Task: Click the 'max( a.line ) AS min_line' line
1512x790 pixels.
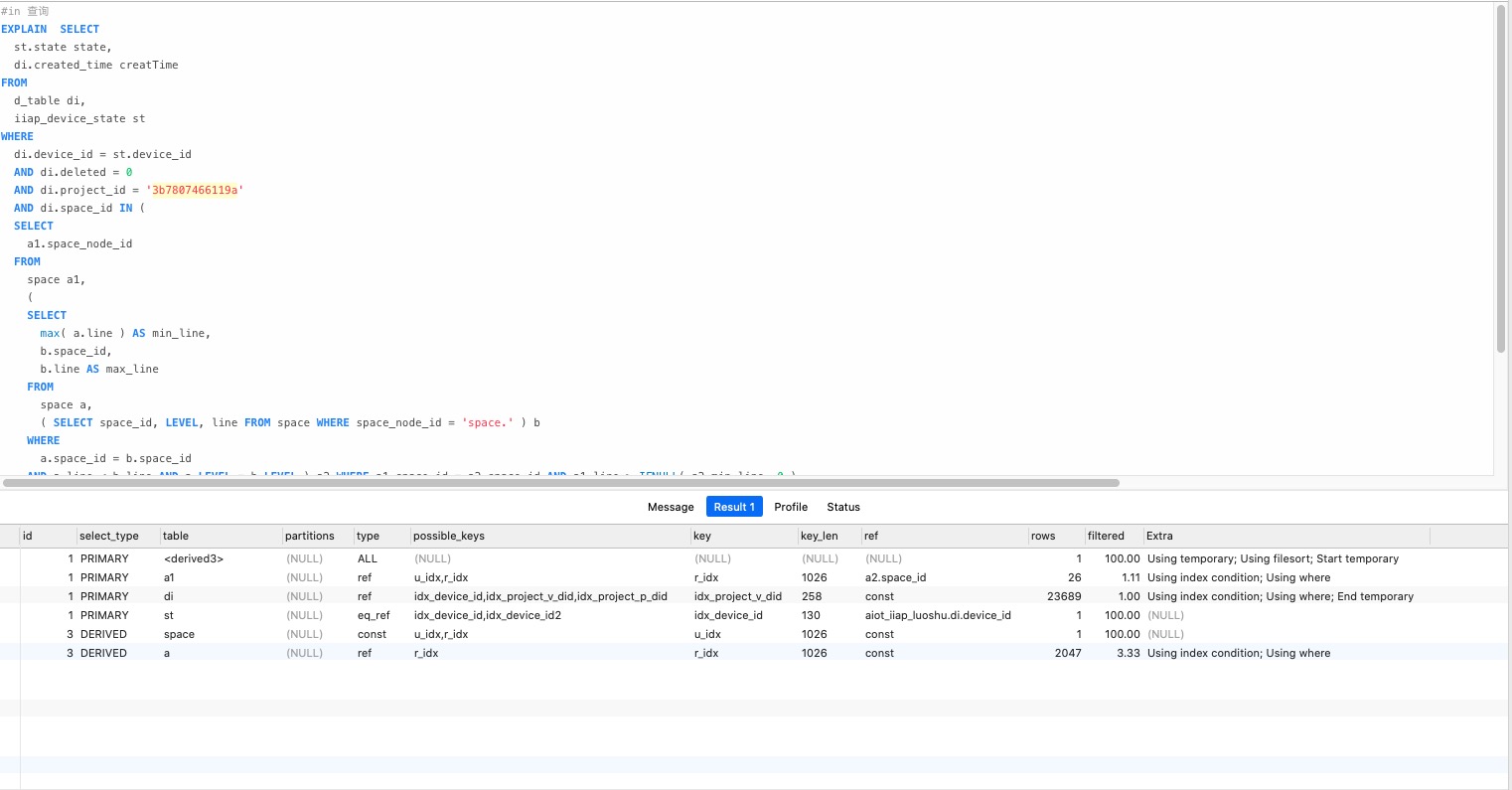Action: (x=125, y=333)
